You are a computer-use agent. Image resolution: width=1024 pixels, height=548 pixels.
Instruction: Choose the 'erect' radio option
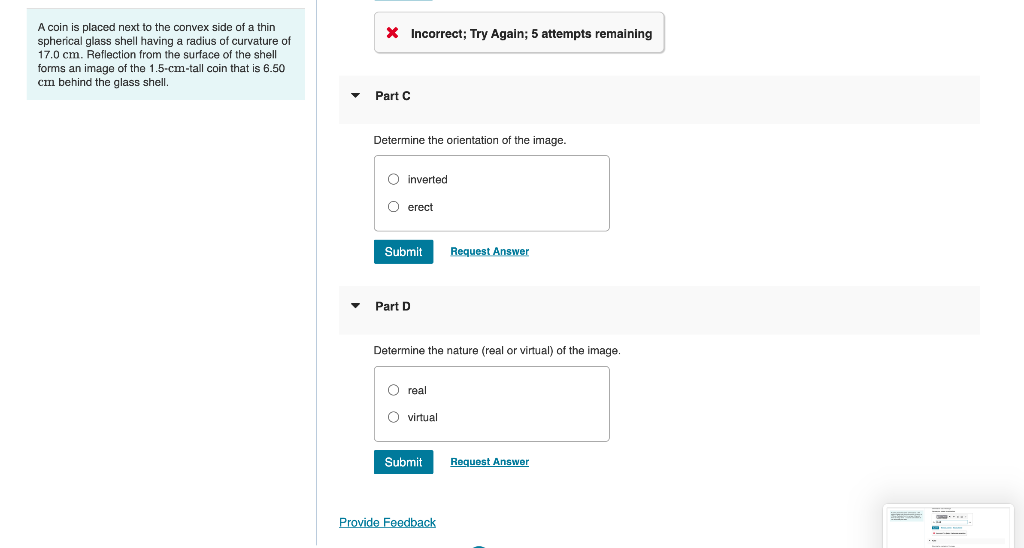394,207
